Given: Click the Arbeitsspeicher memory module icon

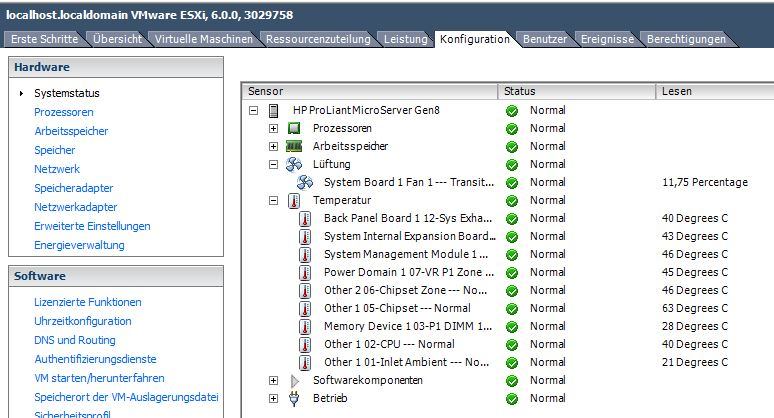Looking at the screenshot, I should click(x=294, y=146).
